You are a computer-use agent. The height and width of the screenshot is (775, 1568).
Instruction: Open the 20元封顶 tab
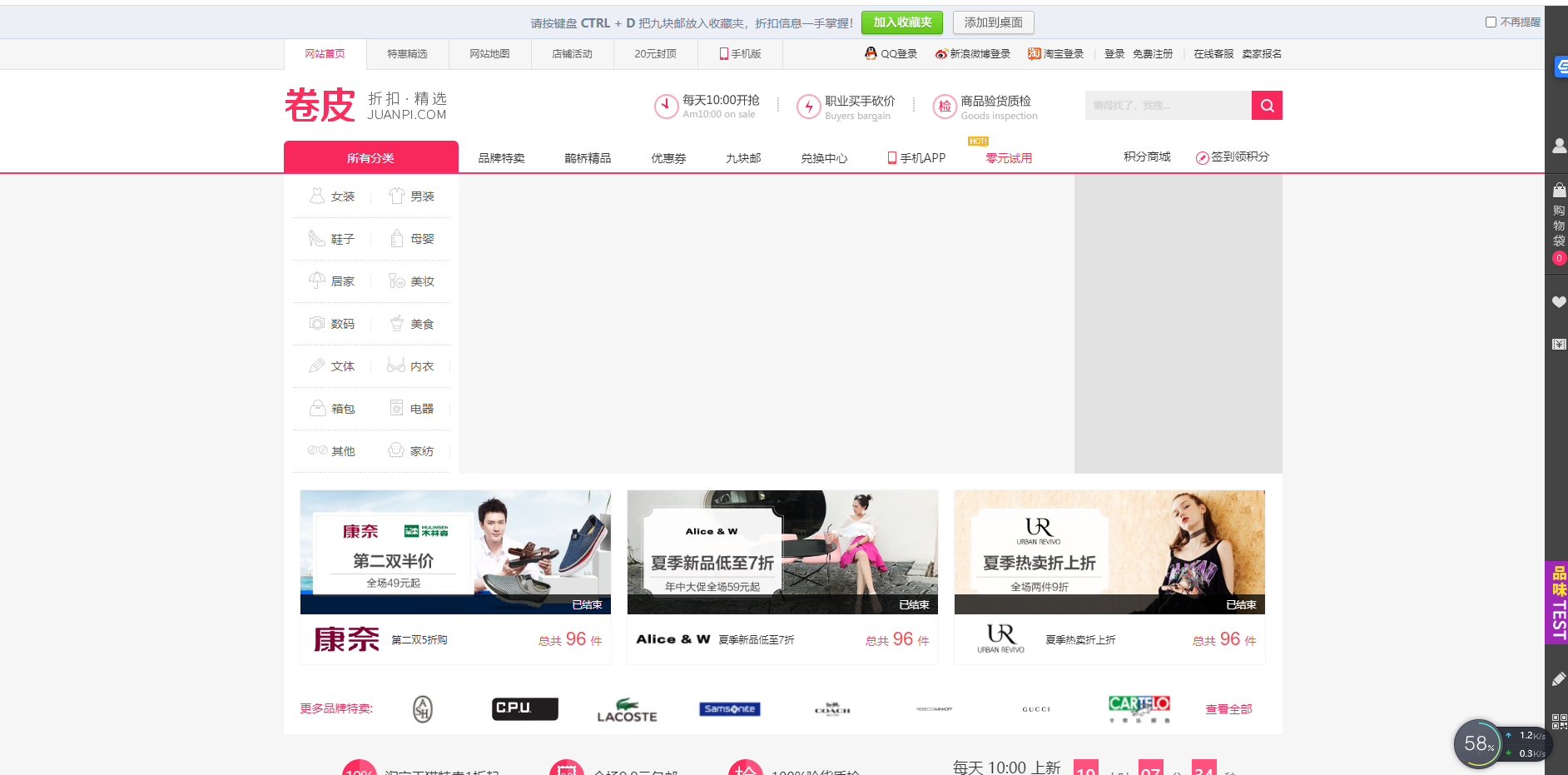[x=655, y=54]
